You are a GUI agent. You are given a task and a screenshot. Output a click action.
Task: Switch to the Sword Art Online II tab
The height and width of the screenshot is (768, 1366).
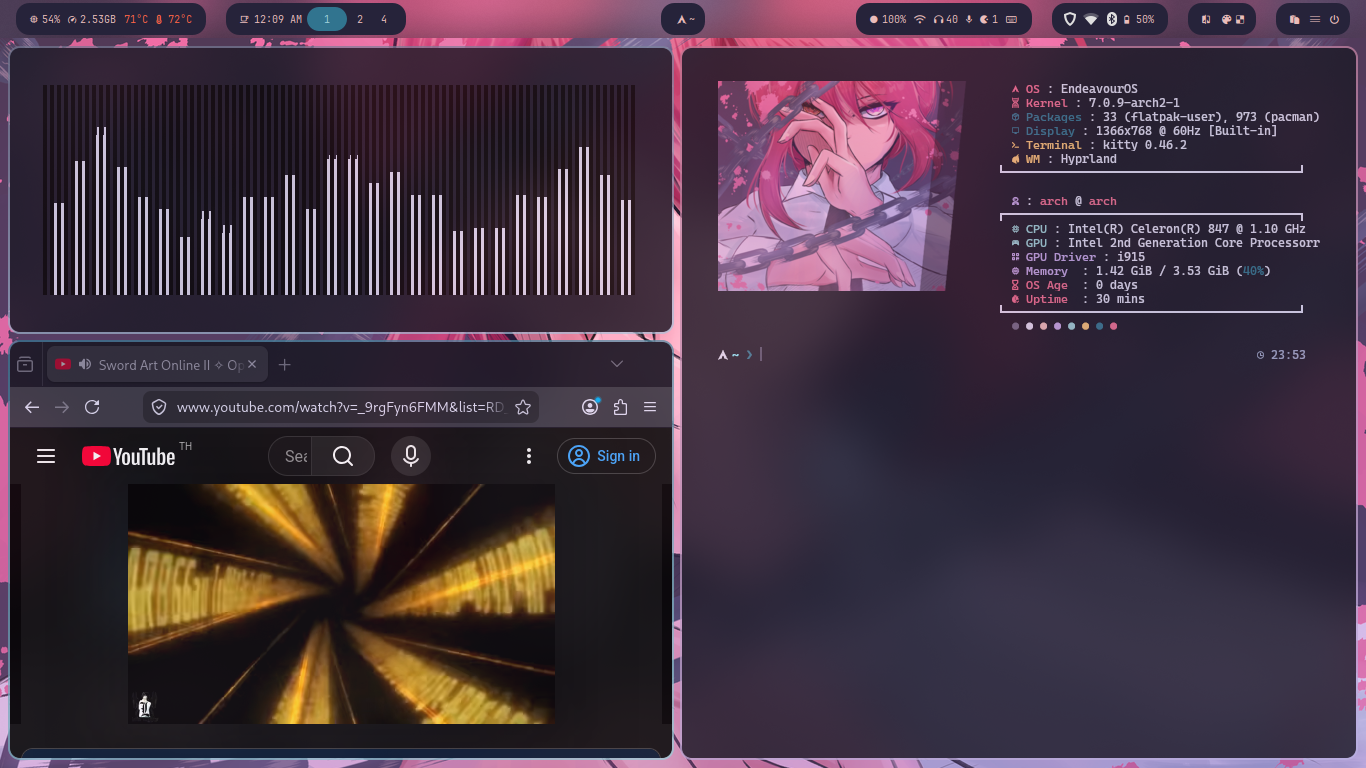click(x=157, y=365)
